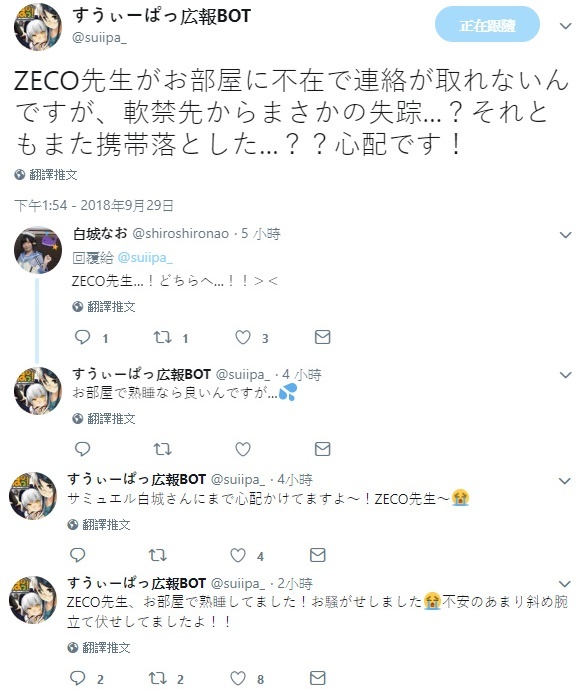The image size is (581, 692).
Task: Like the お部屋で熟睡なら良いんですが tweet
Action: pos(243,449)
